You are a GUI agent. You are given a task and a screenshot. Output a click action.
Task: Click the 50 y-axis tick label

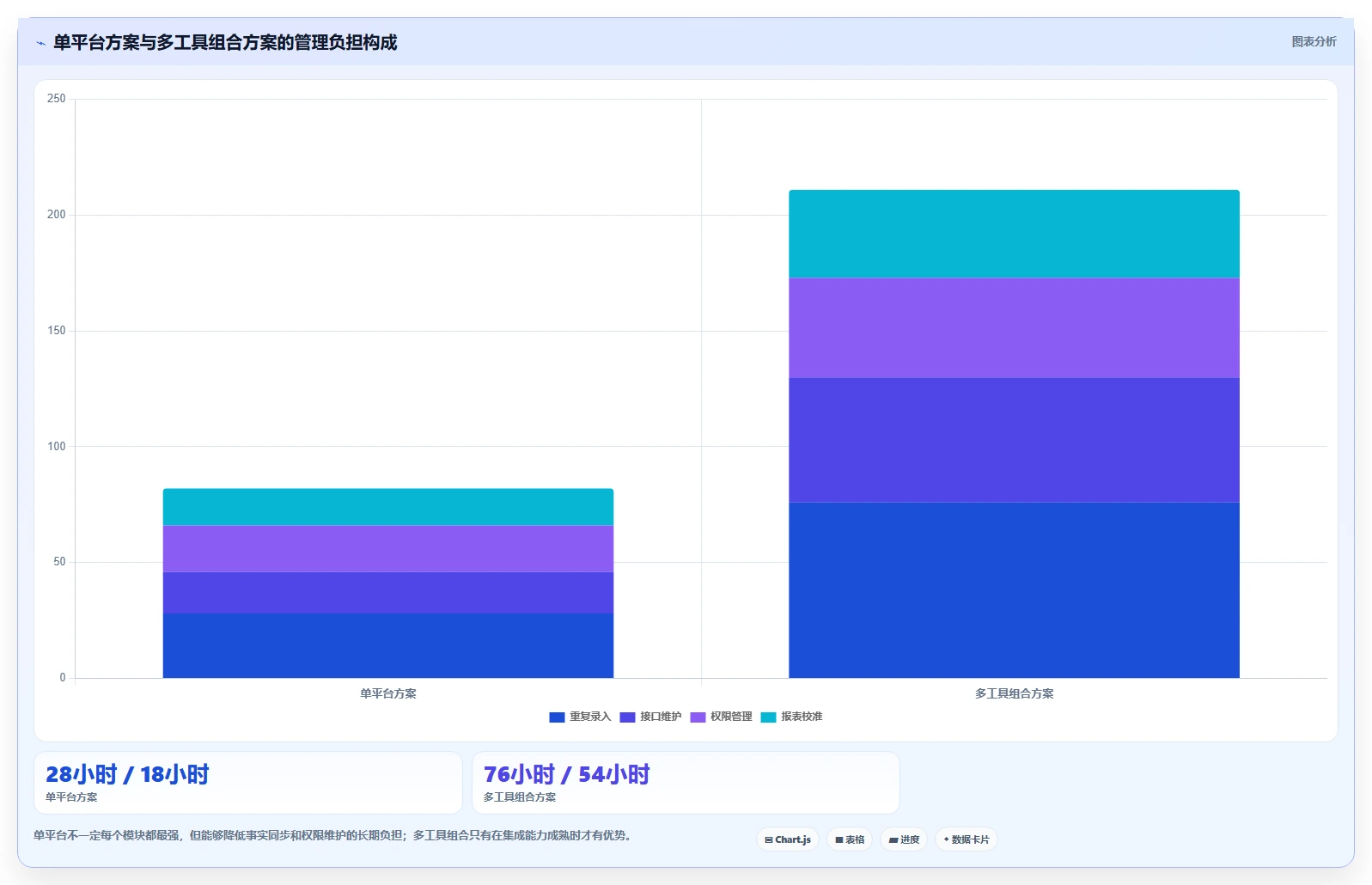click(59, 562)
